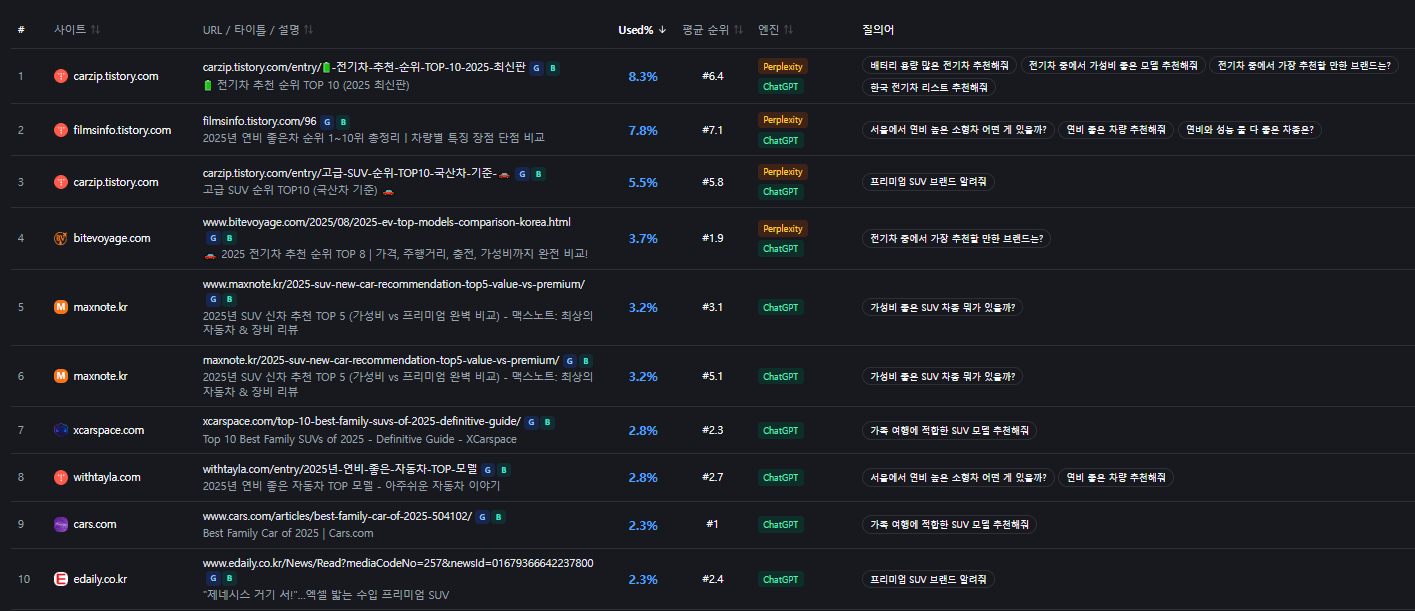Open the xcarspace top-10-best-family-suvs URL
Image resolution: width=1415 pixels, height=611 pixels.
pyautogui.click(x=361, y=422)
